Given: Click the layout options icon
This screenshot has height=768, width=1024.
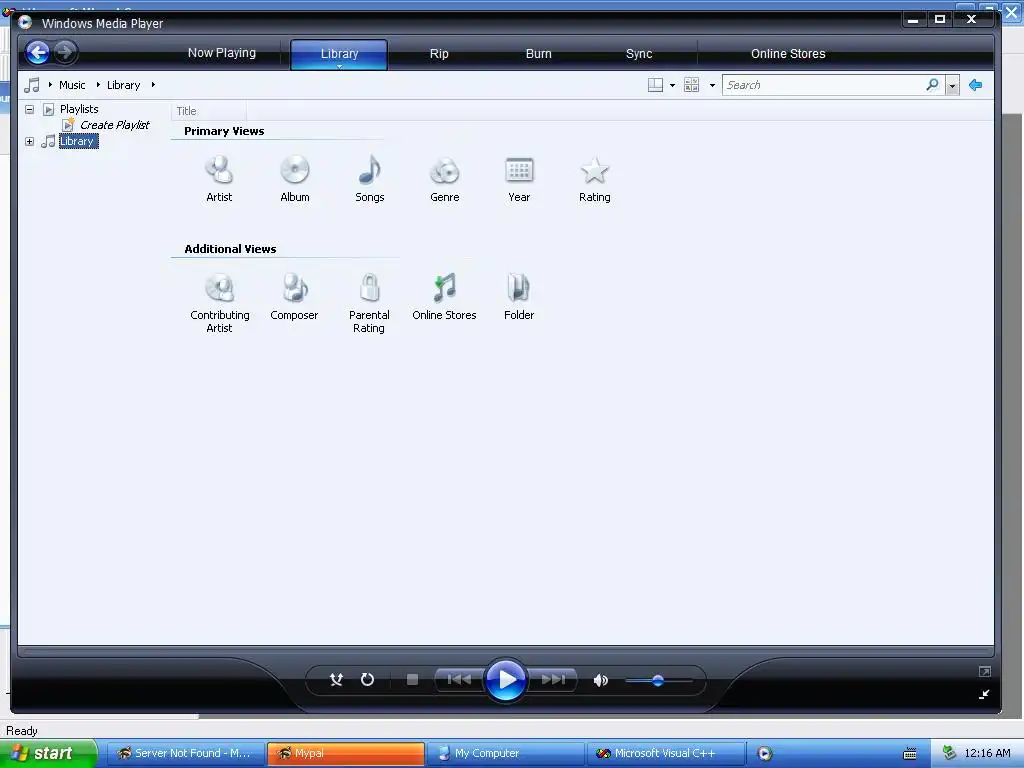Looking at the screenshot, I should pos(655,85).
